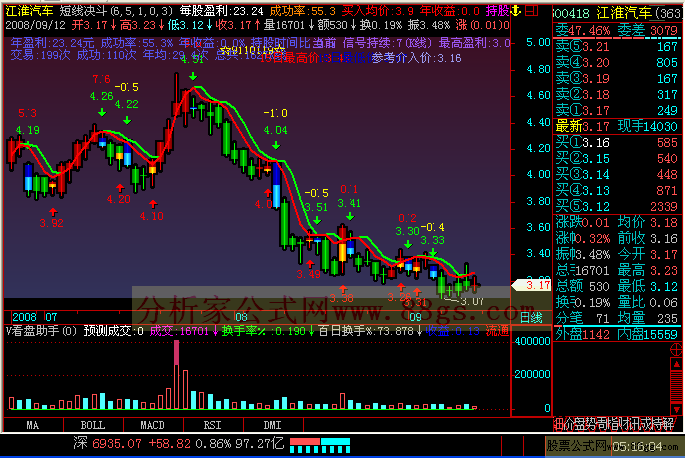This screenshot has width=685, height=458.
Task: Click the 卖① 3.17 order row
Action: point(616,111)
